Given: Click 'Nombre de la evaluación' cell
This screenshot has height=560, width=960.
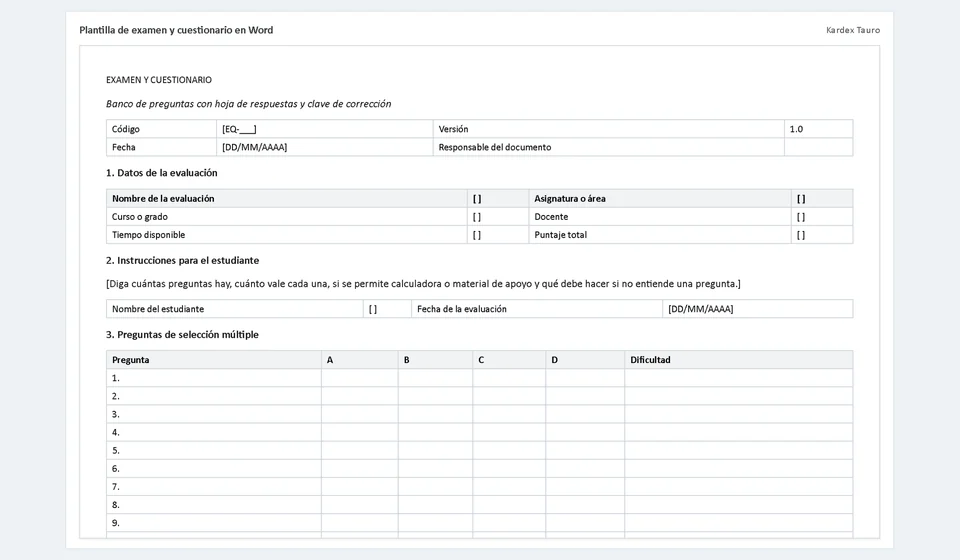Looking at the screenshot, I should tap(287, 198).
